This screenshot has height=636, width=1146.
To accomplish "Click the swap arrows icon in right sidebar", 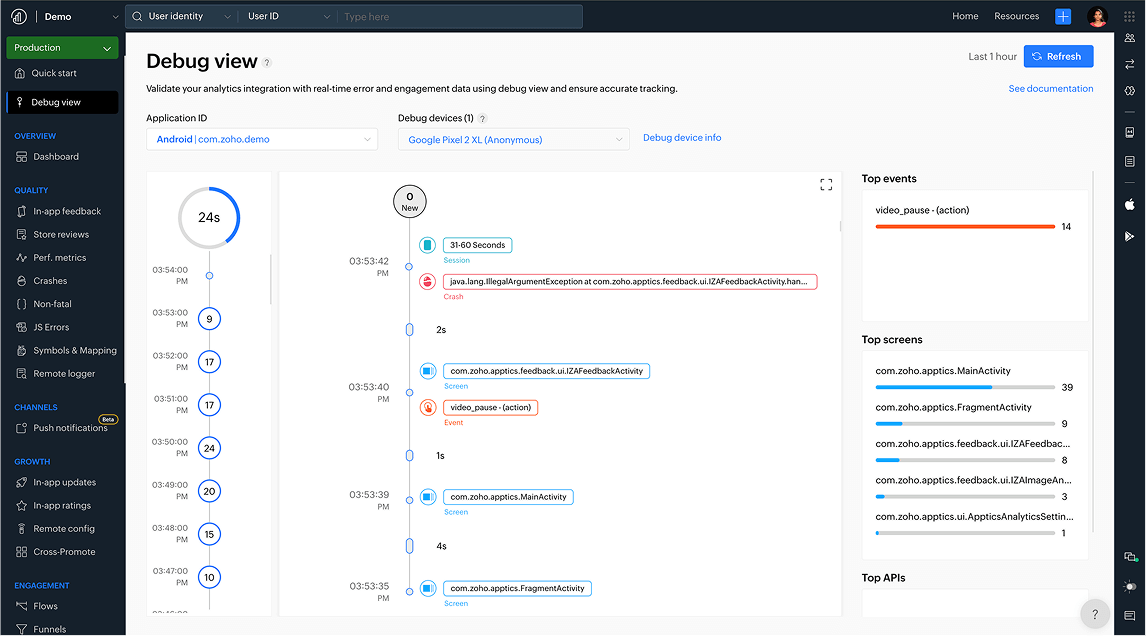I will (1129, 64).
